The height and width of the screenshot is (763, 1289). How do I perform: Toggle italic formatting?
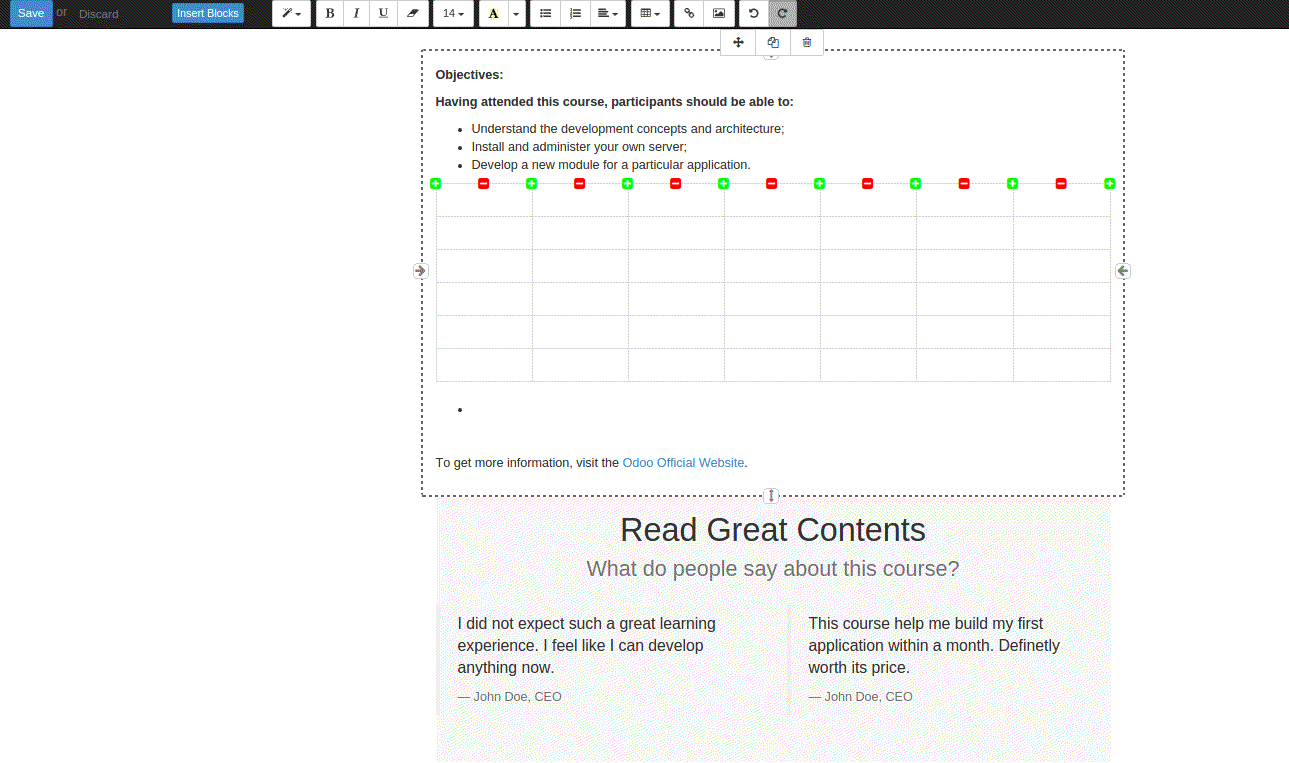tap(356, 14)
